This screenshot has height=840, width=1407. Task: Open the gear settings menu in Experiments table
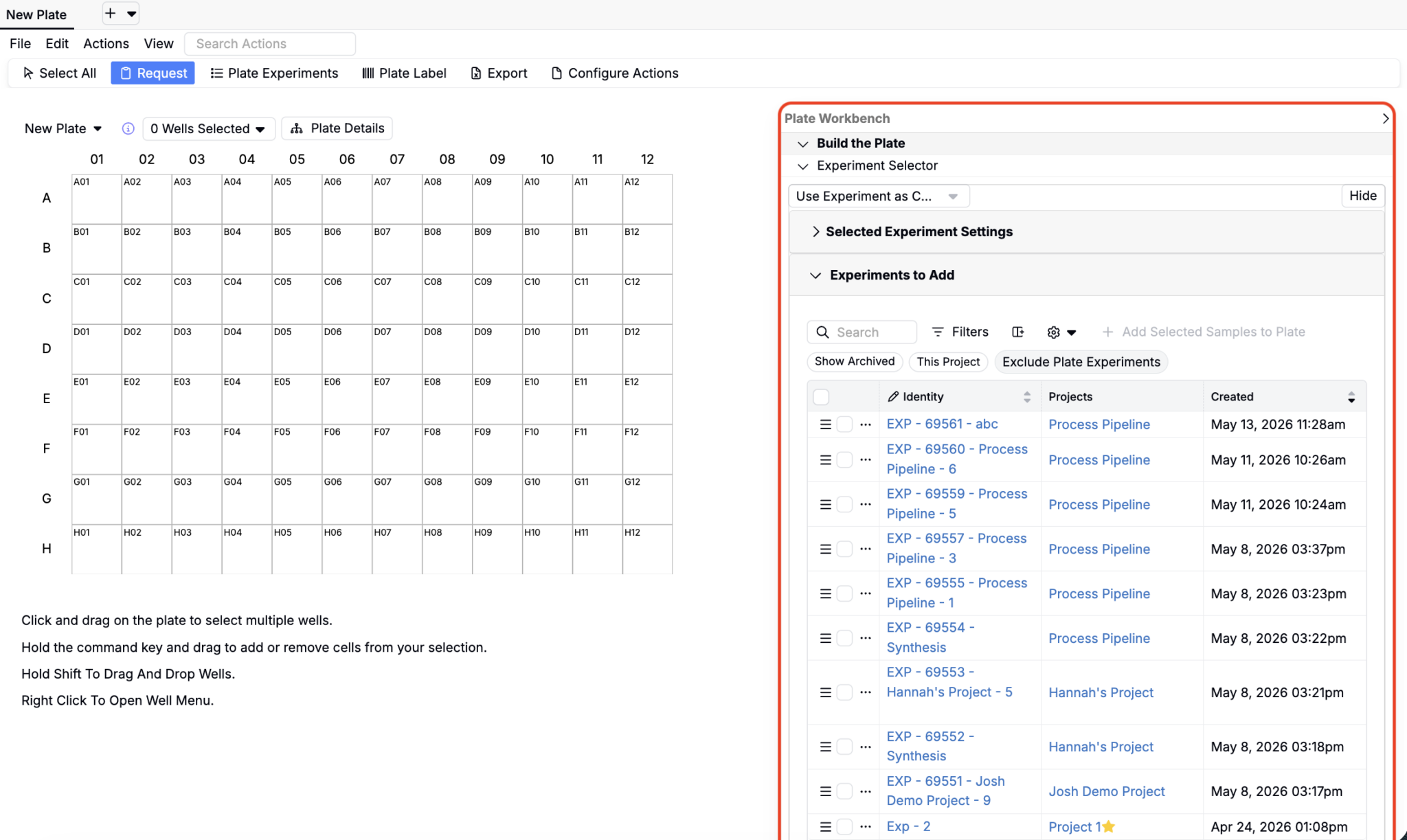pyautogui.click(x=1061, y=332)
